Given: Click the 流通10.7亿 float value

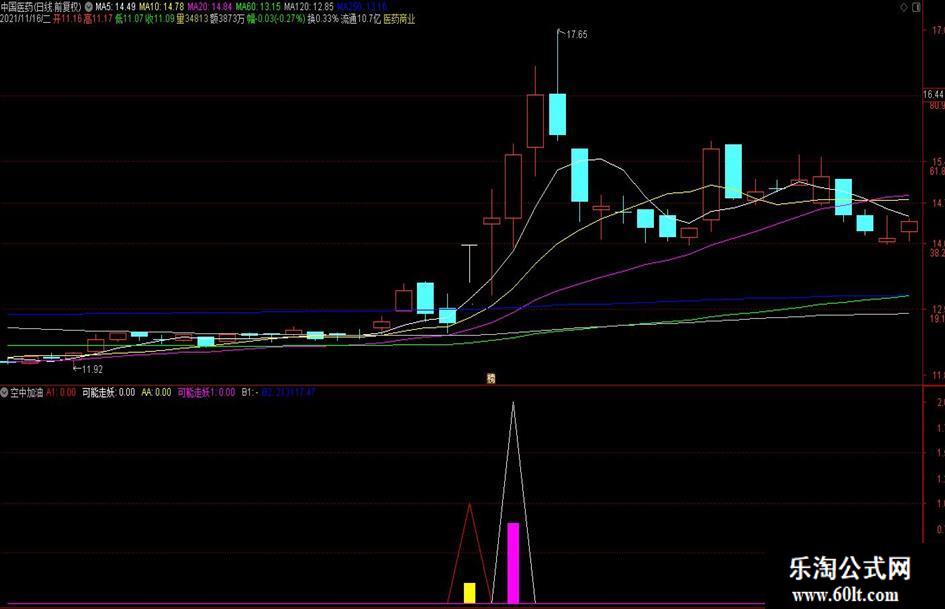Looking at the screenshot, I should pyautogui.click(x=360, y=19).
